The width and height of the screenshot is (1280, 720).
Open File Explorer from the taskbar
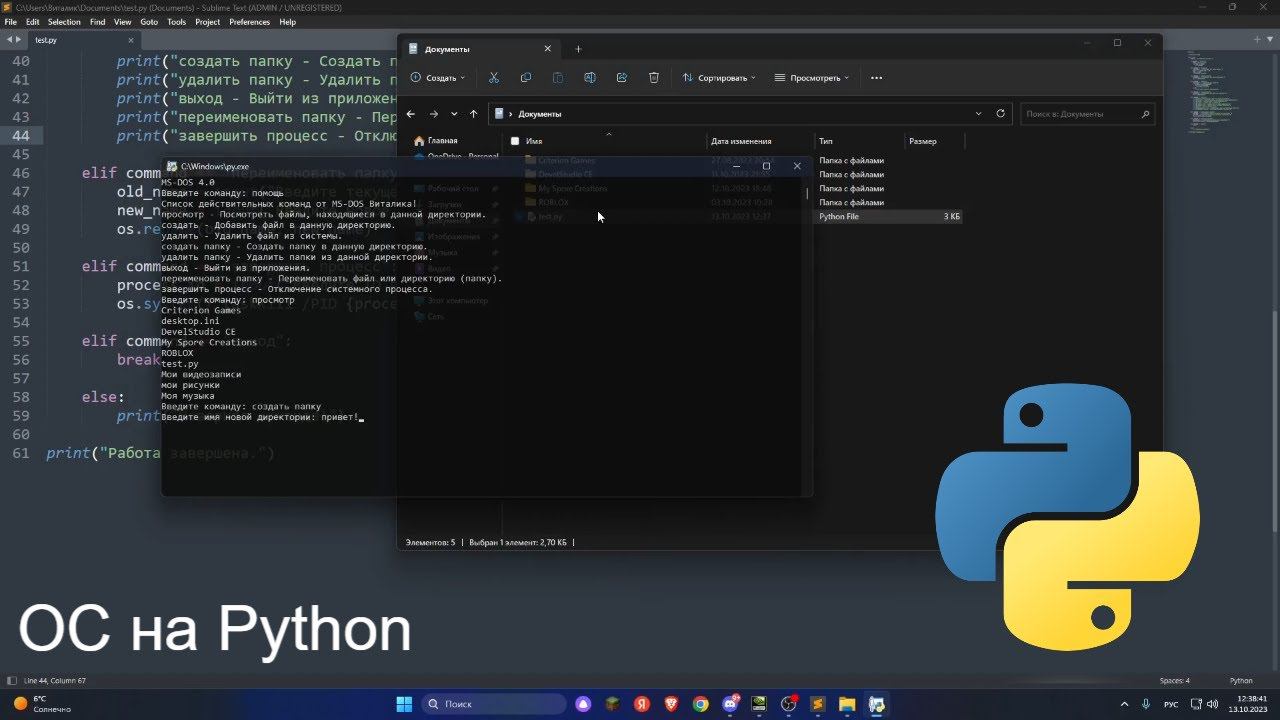[847, 704]
